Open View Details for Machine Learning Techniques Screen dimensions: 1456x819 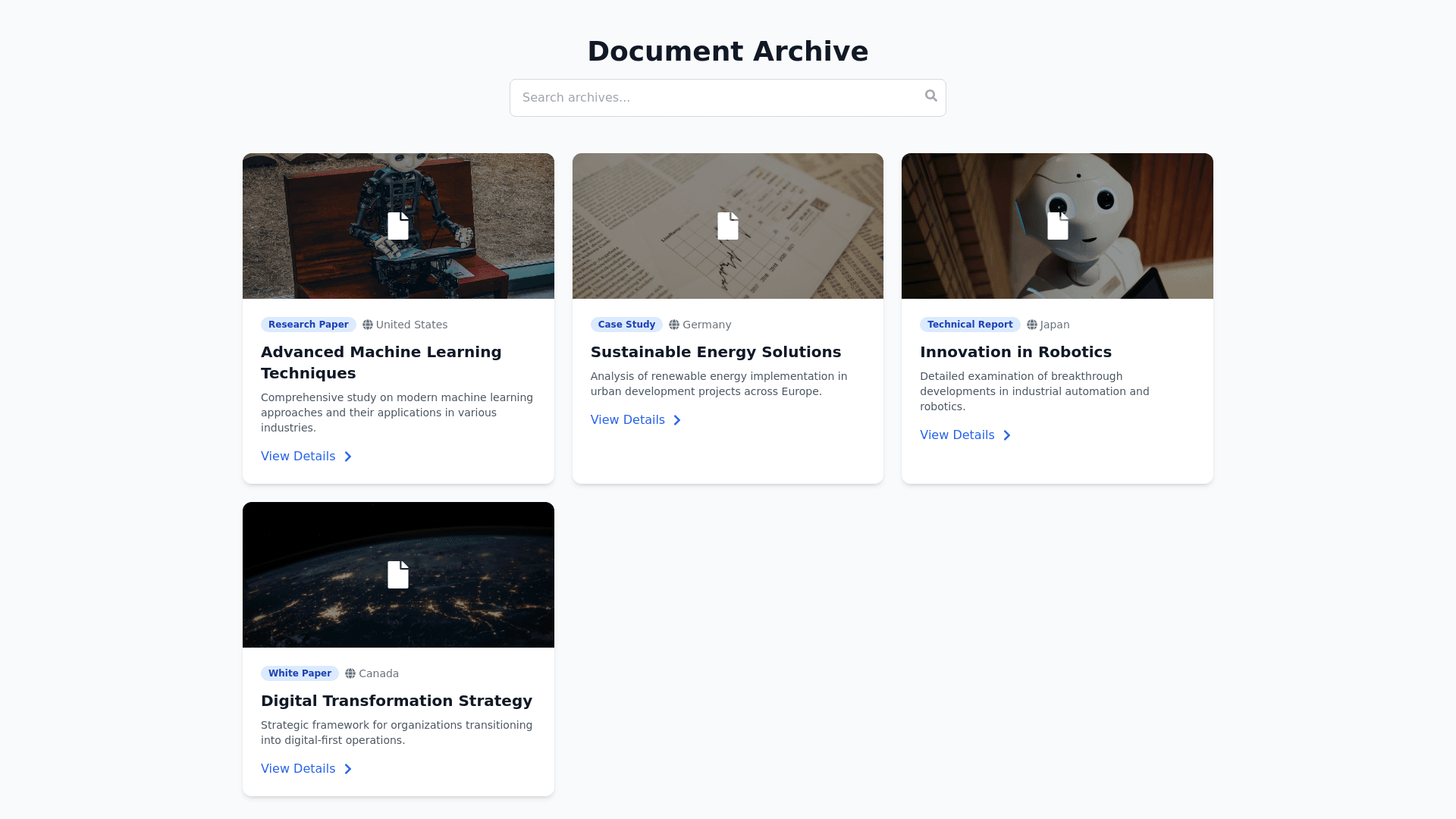(x=298, y=457)
